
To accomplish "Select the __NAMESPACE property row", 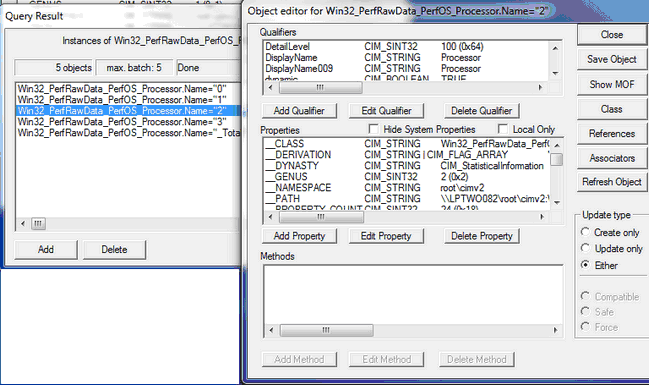I will pyautogui.click(x=407, y=188).
